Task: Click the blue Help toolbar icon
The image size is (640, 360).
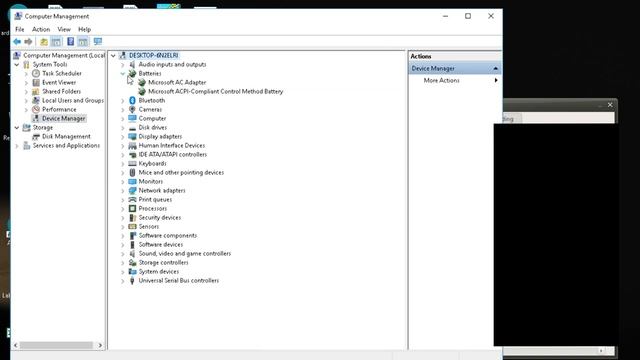Action: point(71,42)
